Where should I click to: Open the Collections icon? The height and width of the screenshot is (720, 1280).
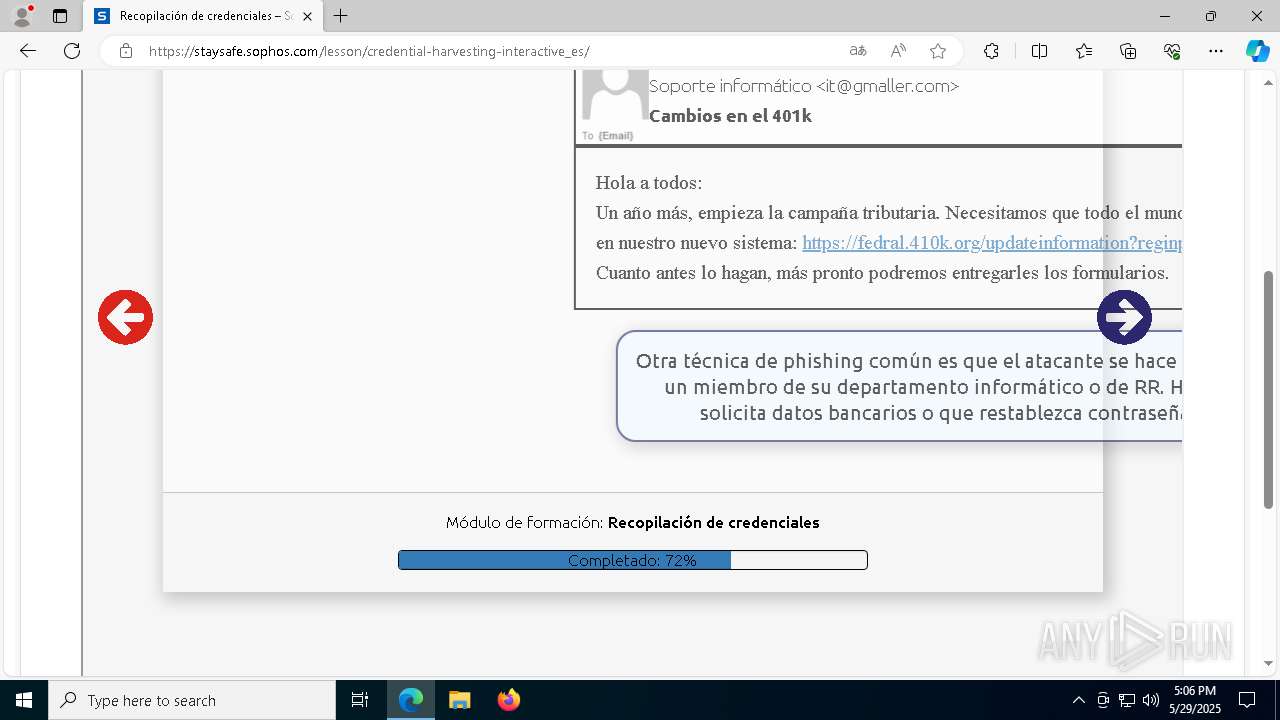1128,51
